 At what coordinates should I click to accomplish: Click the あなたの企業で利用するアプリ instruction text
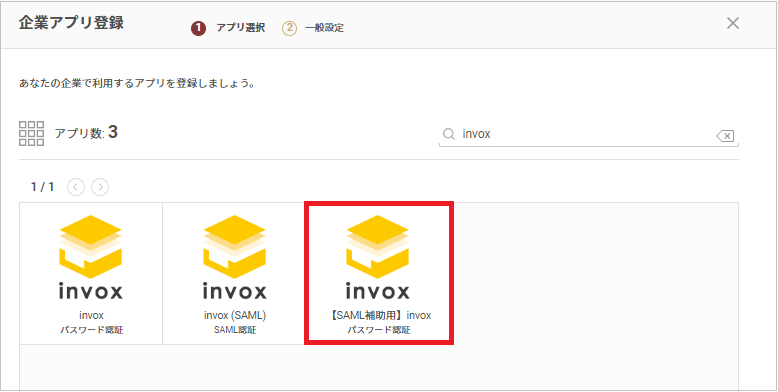[137, 83]
